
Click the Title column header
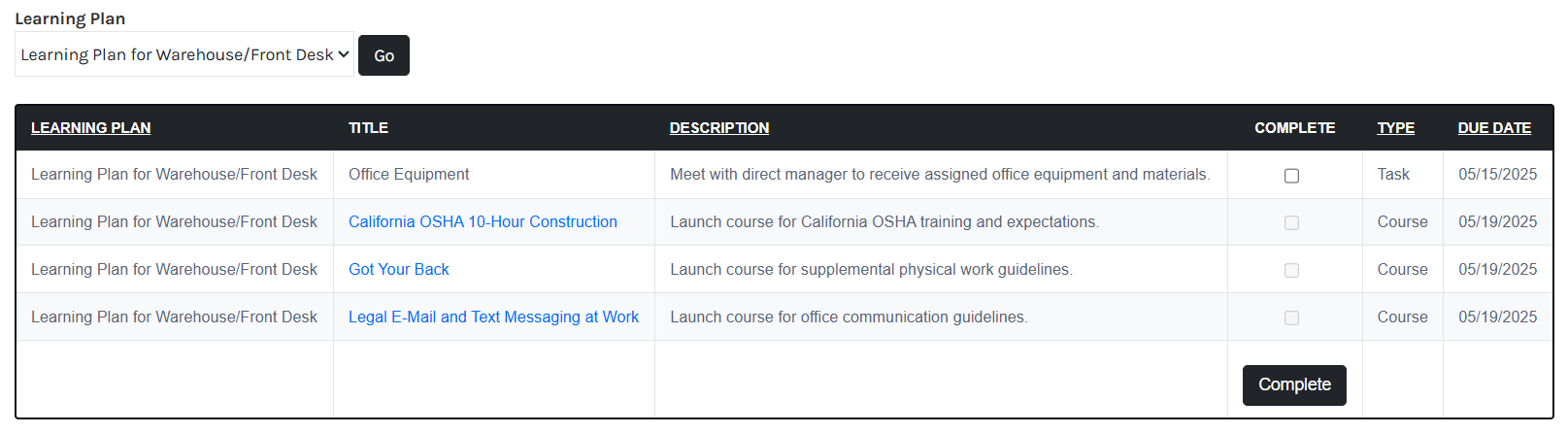[368, 128]
